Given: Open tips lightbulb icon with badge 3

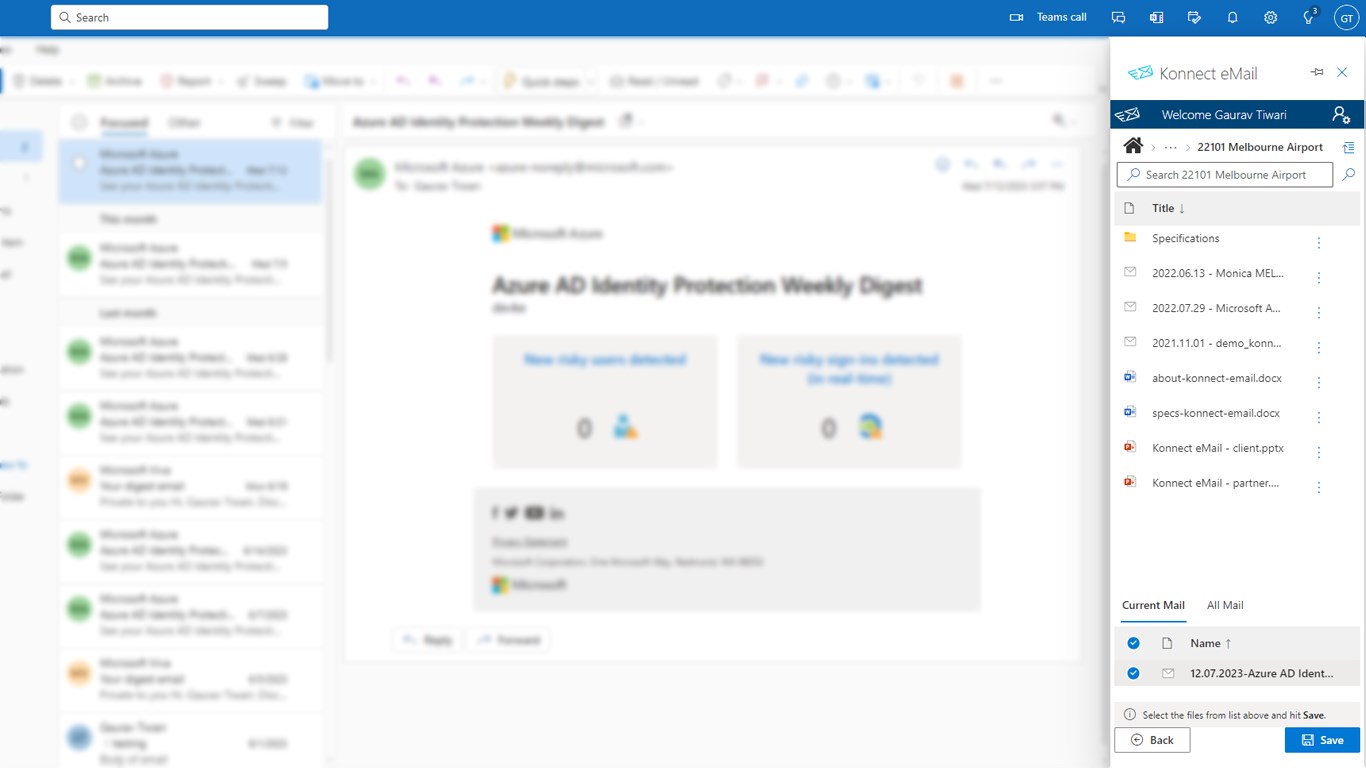Looking at the screenshot, I should pyautogui.click(x=1309, y=17).
